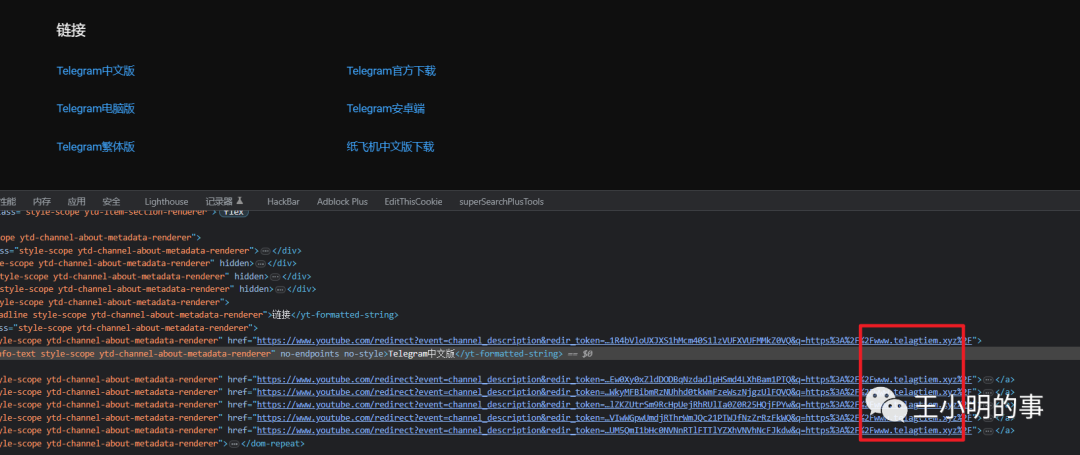Expand ellipsis in the first hidden div row

tap(260, 263)
